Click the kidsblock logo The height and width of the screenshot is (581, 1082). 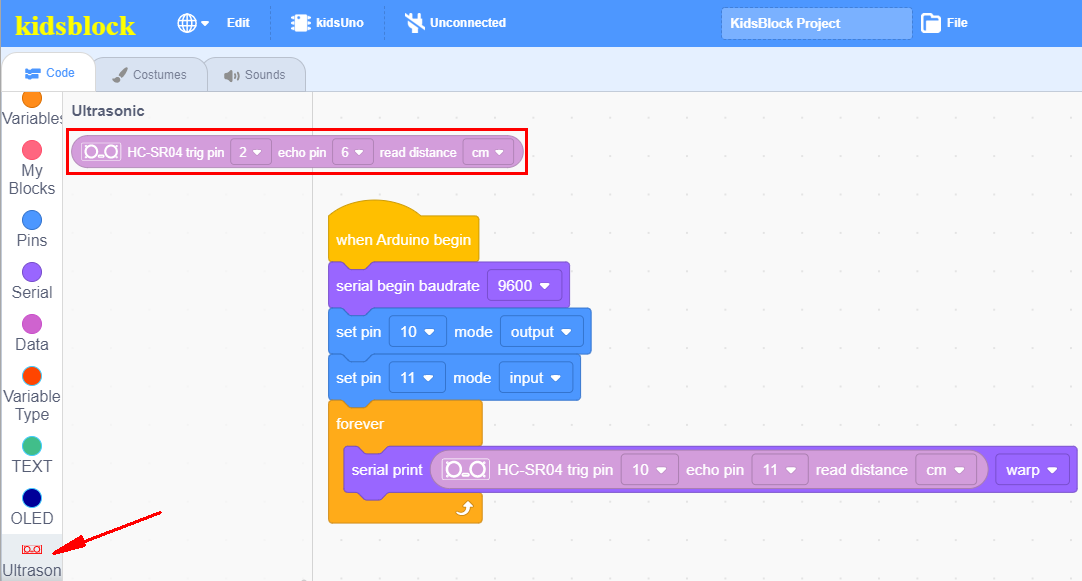pyautogui.click(x=75, y=26)
